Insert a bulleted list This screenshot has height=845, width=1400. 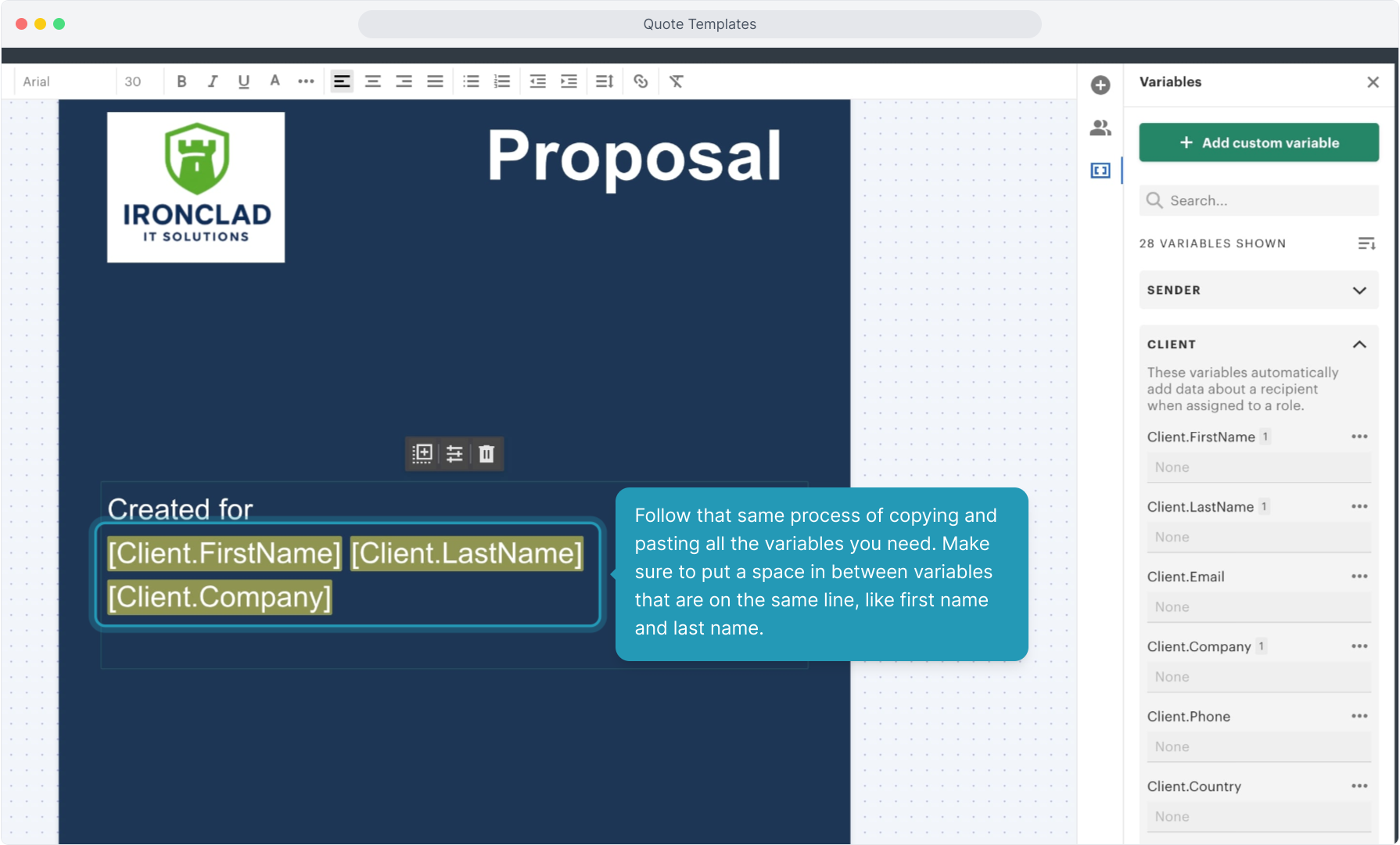[471, 81]
